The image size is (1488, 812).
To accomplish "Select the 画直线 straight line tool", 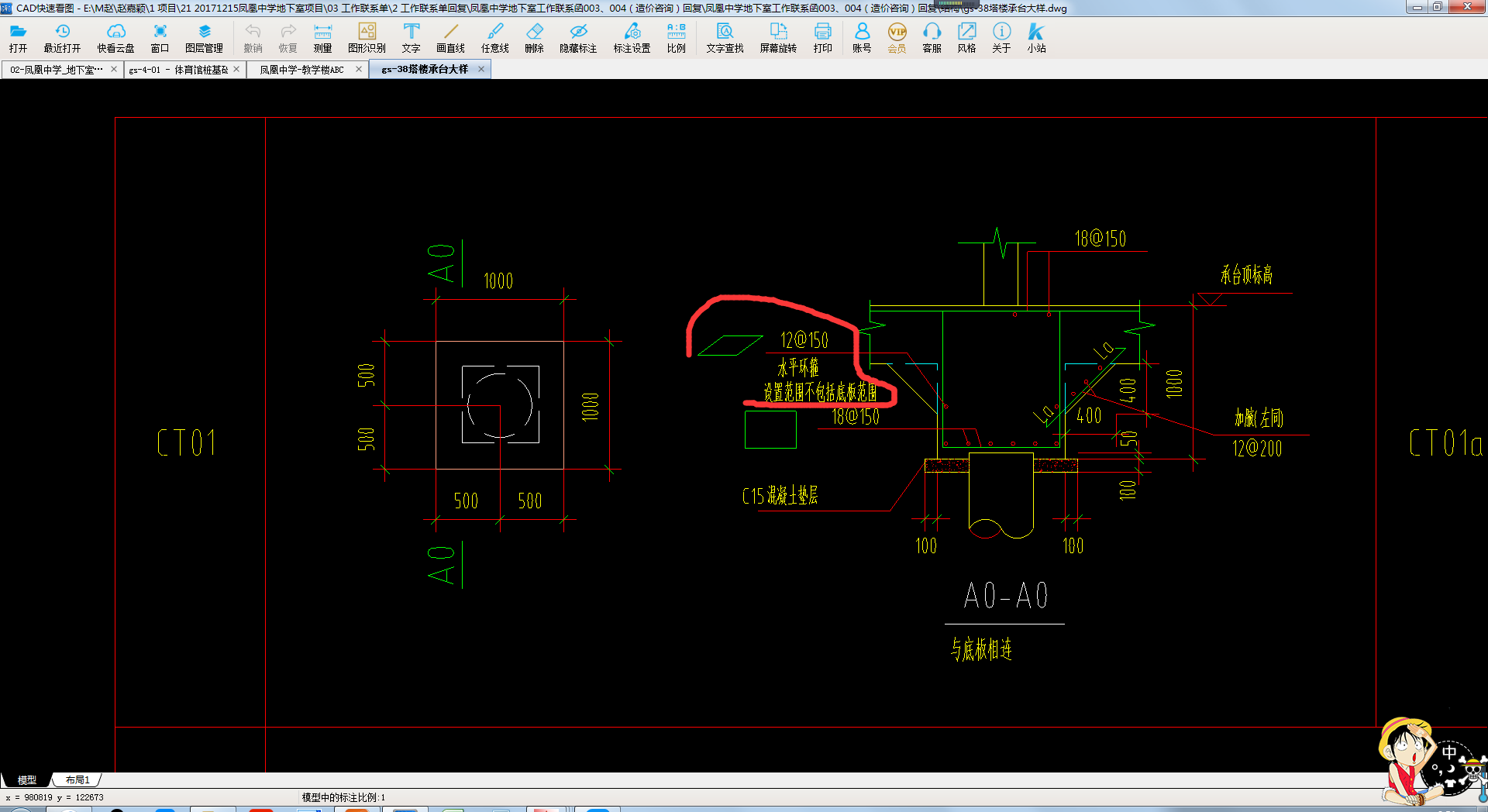I will (x=450, y=37).
